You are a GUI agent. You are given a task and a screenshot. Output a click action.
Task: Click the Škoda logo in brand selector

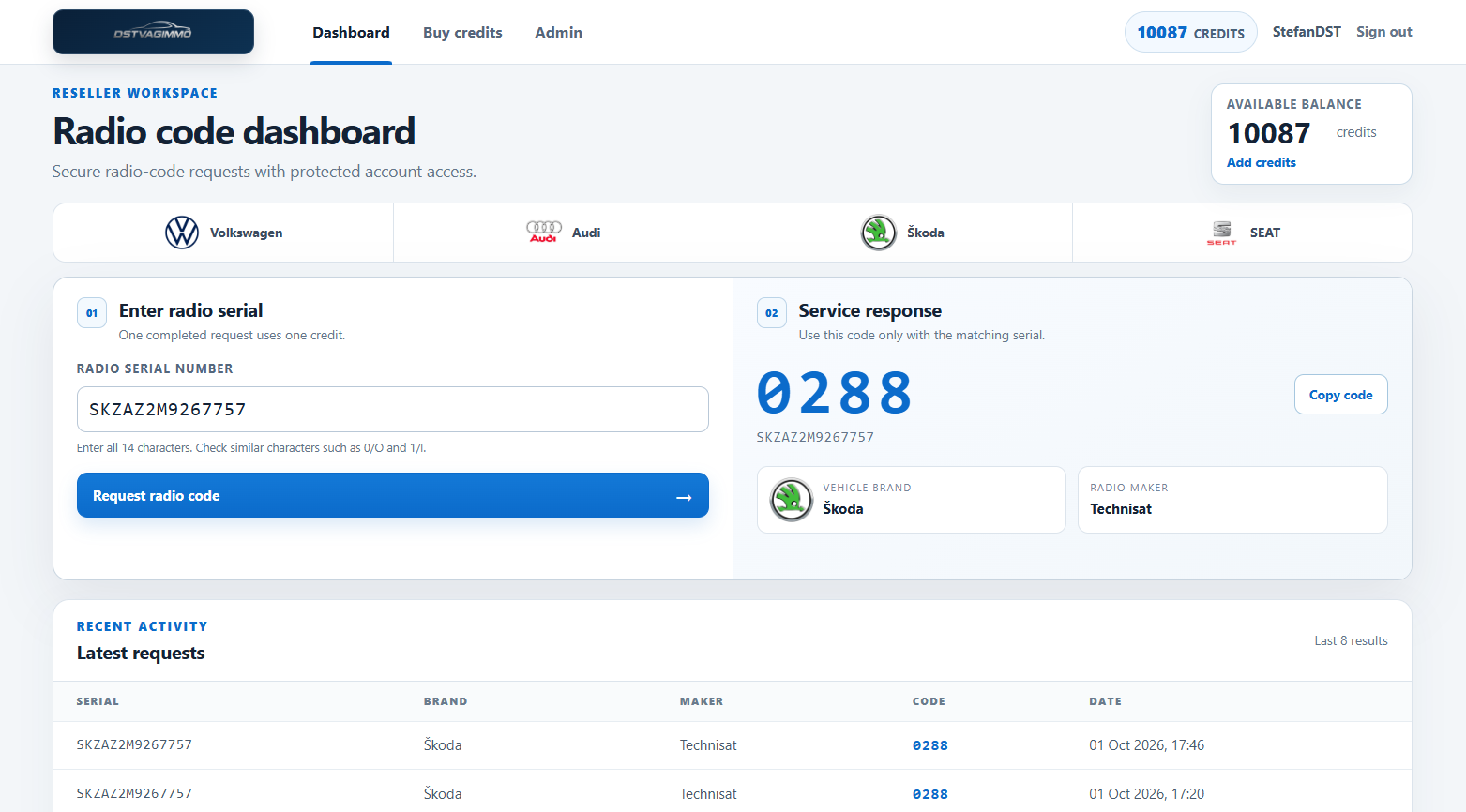pyautogui.click(x=879, y=233)
